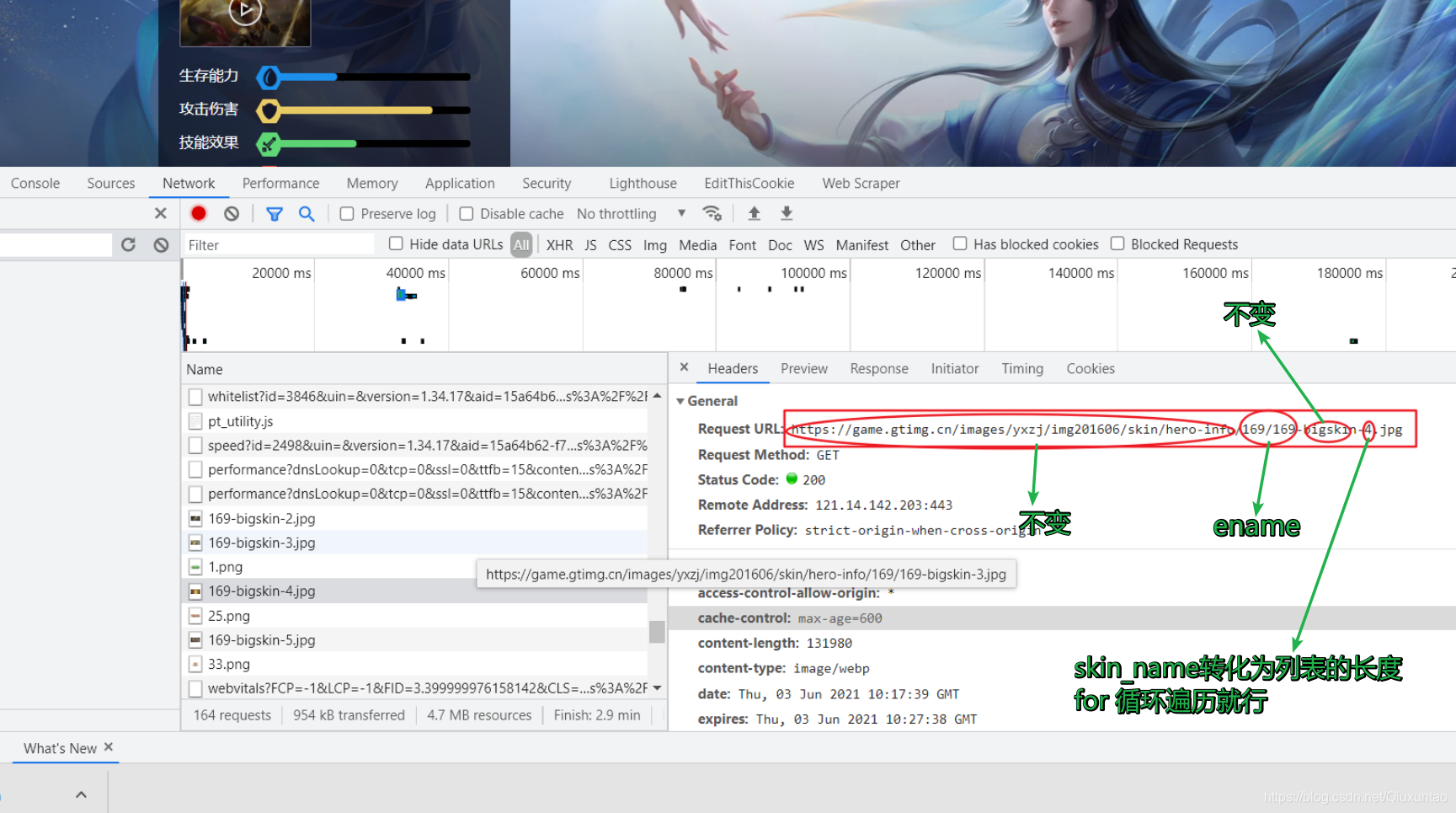
Task: Switch to the Console tab
Action: pyautogui.click(x=35, y=183)
